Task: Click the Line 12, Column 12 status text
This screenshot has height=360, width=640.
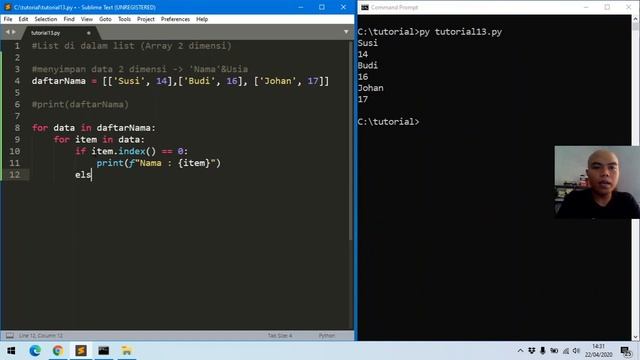Action: click(x=41, y=336)
